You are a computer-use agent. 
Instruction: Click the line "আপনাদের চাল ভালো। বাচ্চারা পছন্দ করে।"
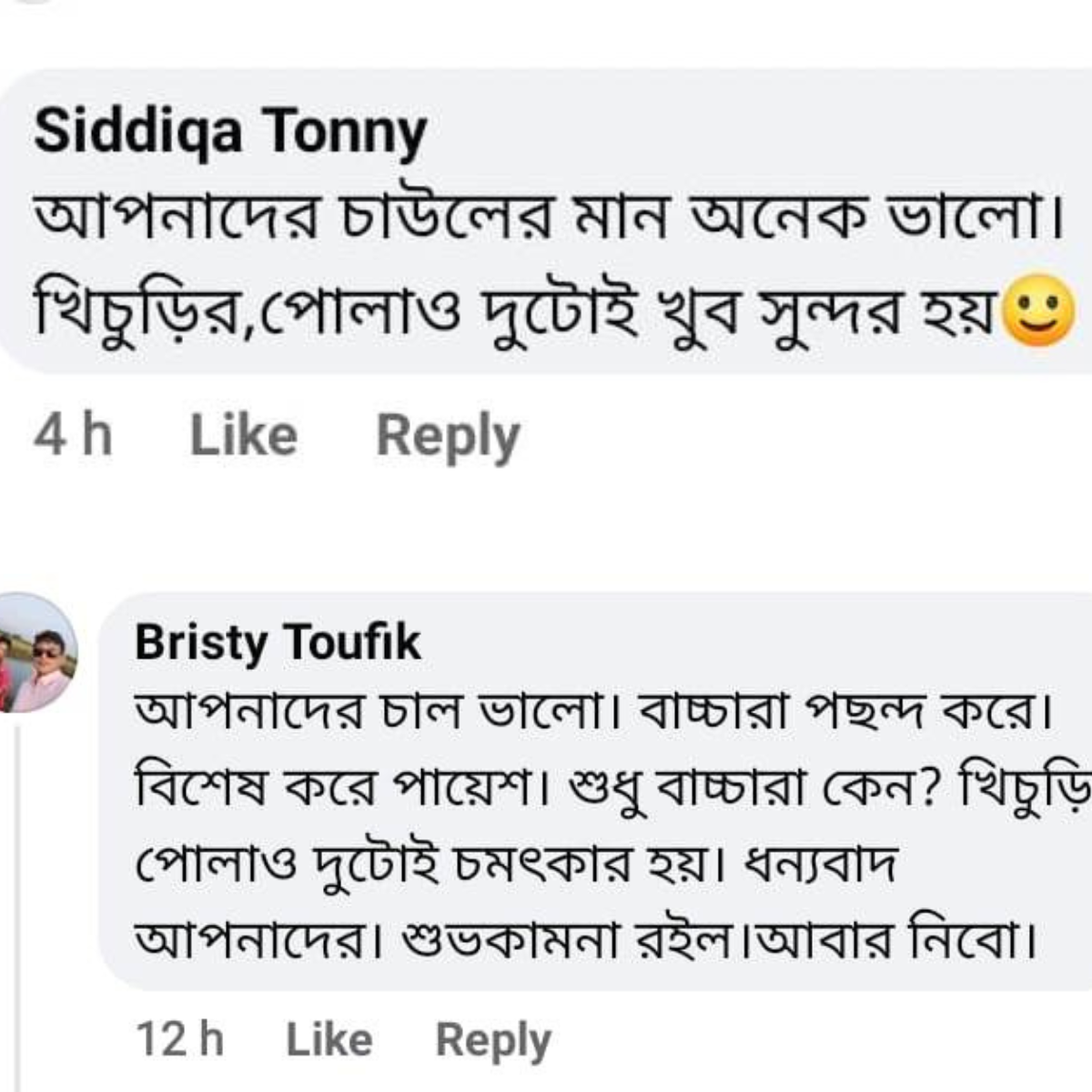[x=591, y=712]
